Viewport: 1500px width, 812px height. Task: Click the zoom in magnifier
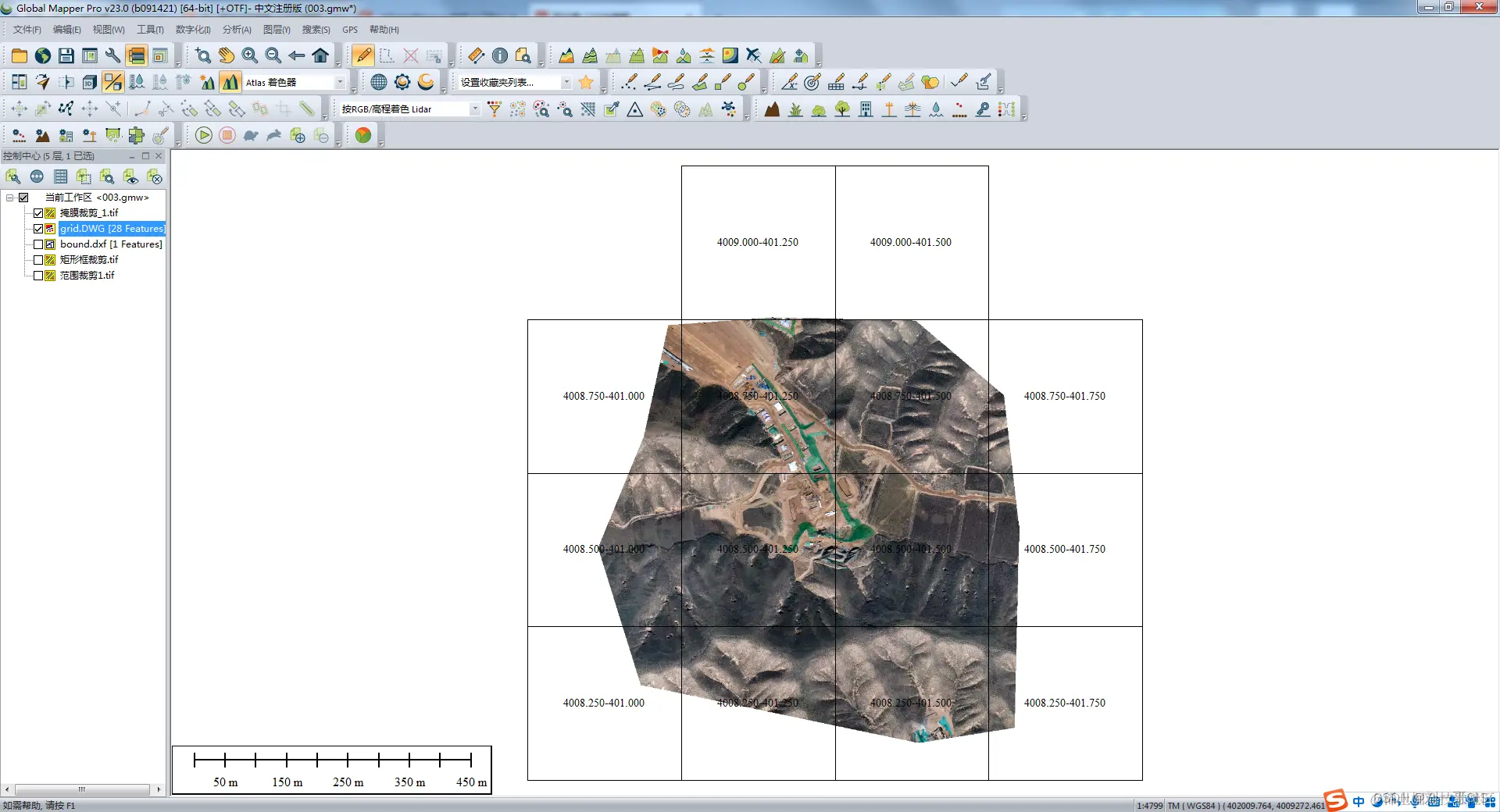click(250, 55)
